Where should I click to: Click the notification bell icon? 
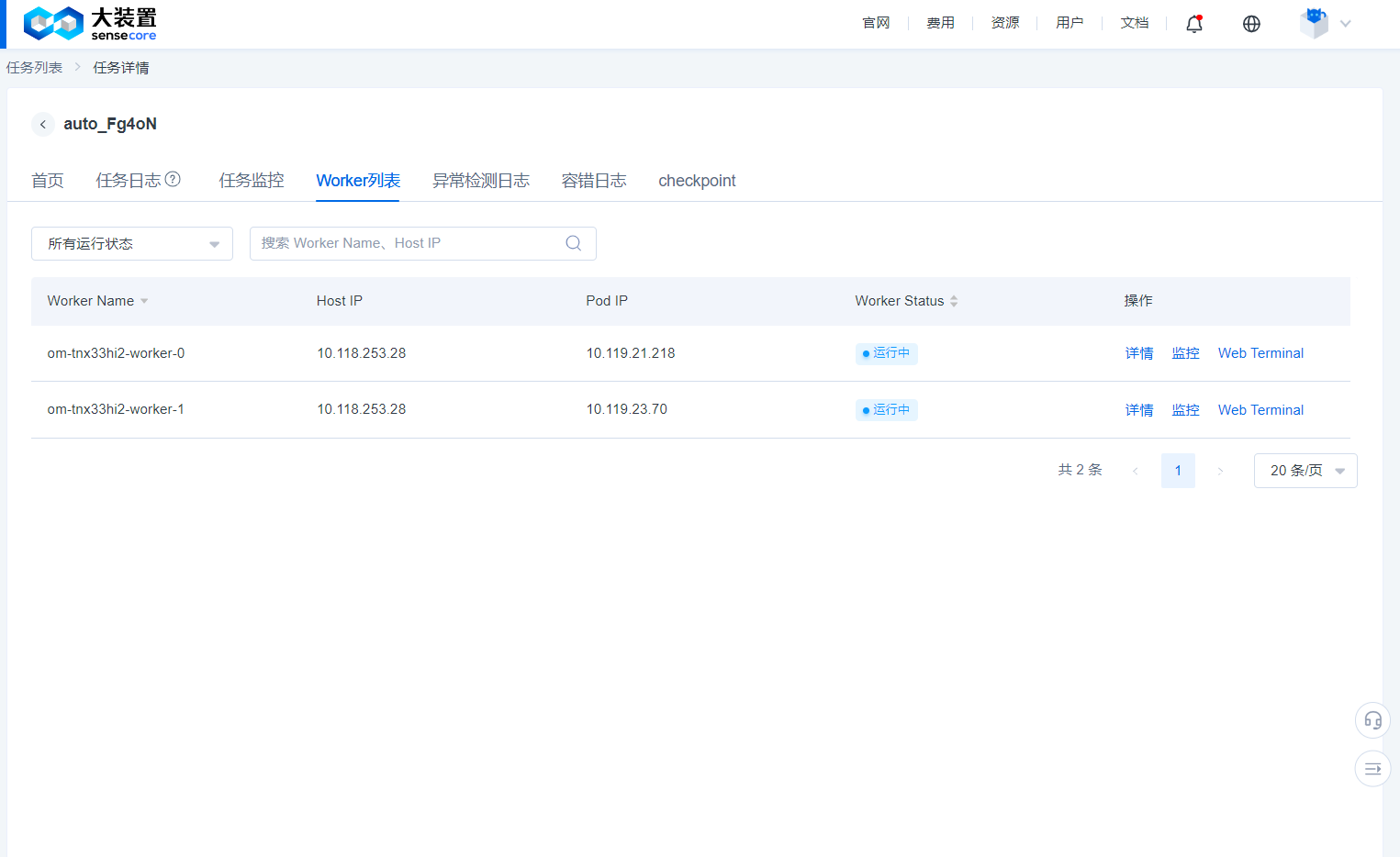point(1193,24)
